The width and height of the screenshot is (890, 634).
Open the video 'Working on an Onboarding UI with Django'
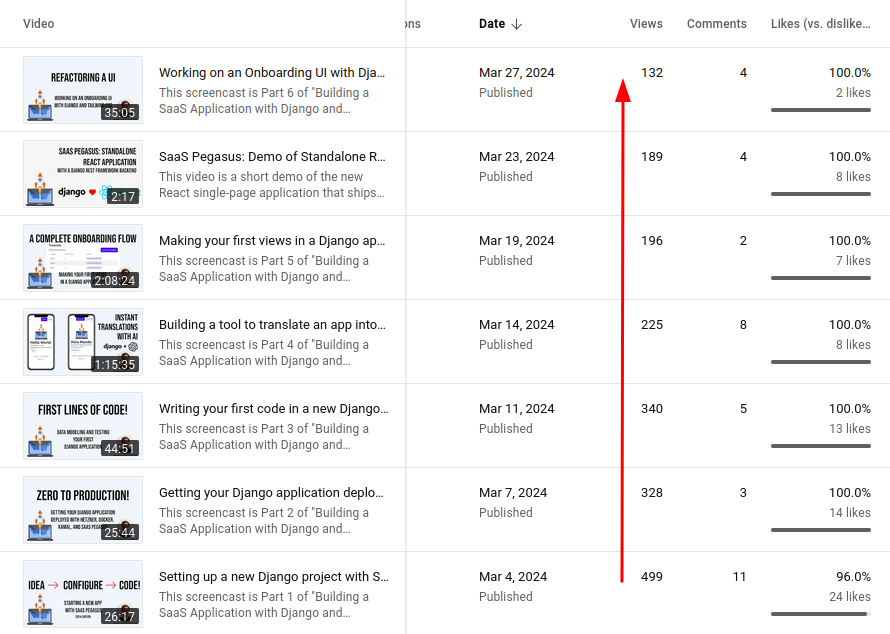point(272,72)
